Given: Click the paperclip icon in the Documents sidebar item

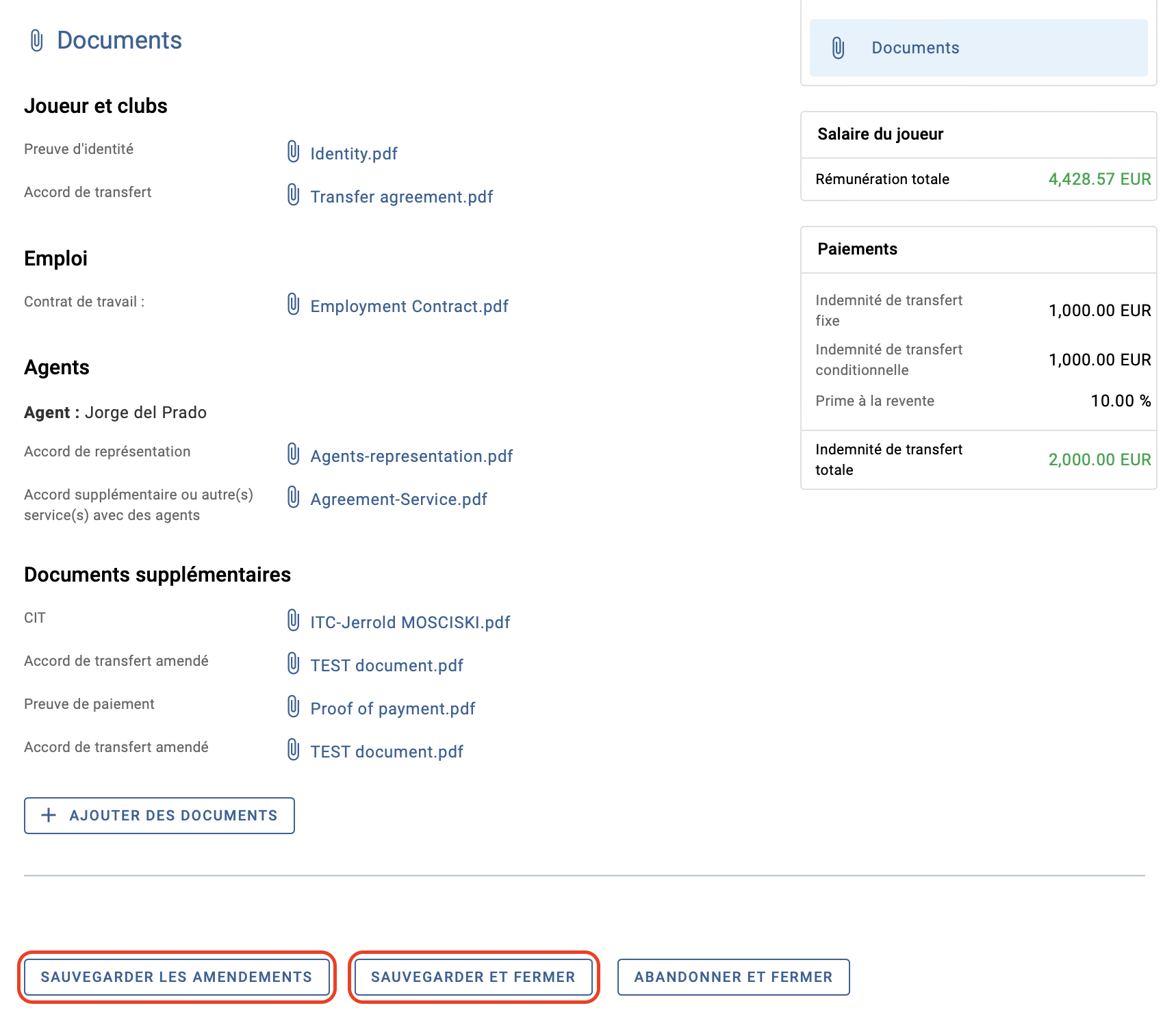Looking at the screenshot, I should point(838,48).
